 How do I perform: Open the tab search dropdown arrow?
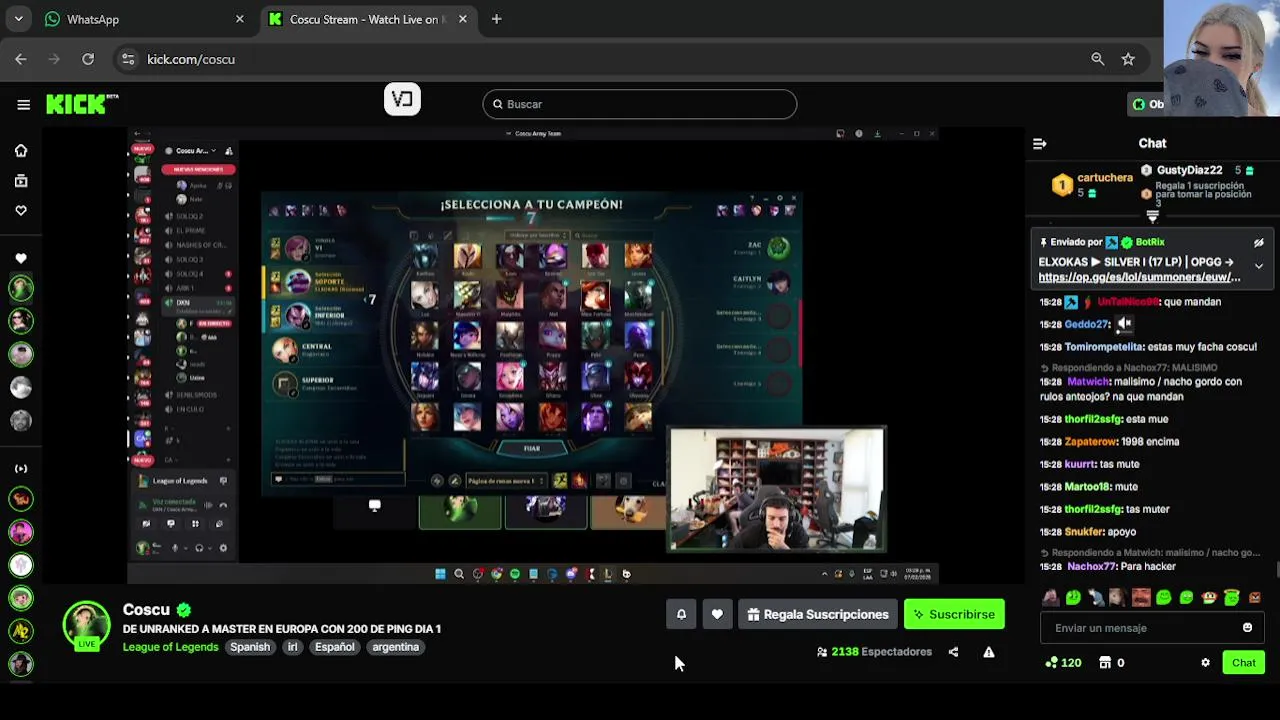tap(18, 19)
